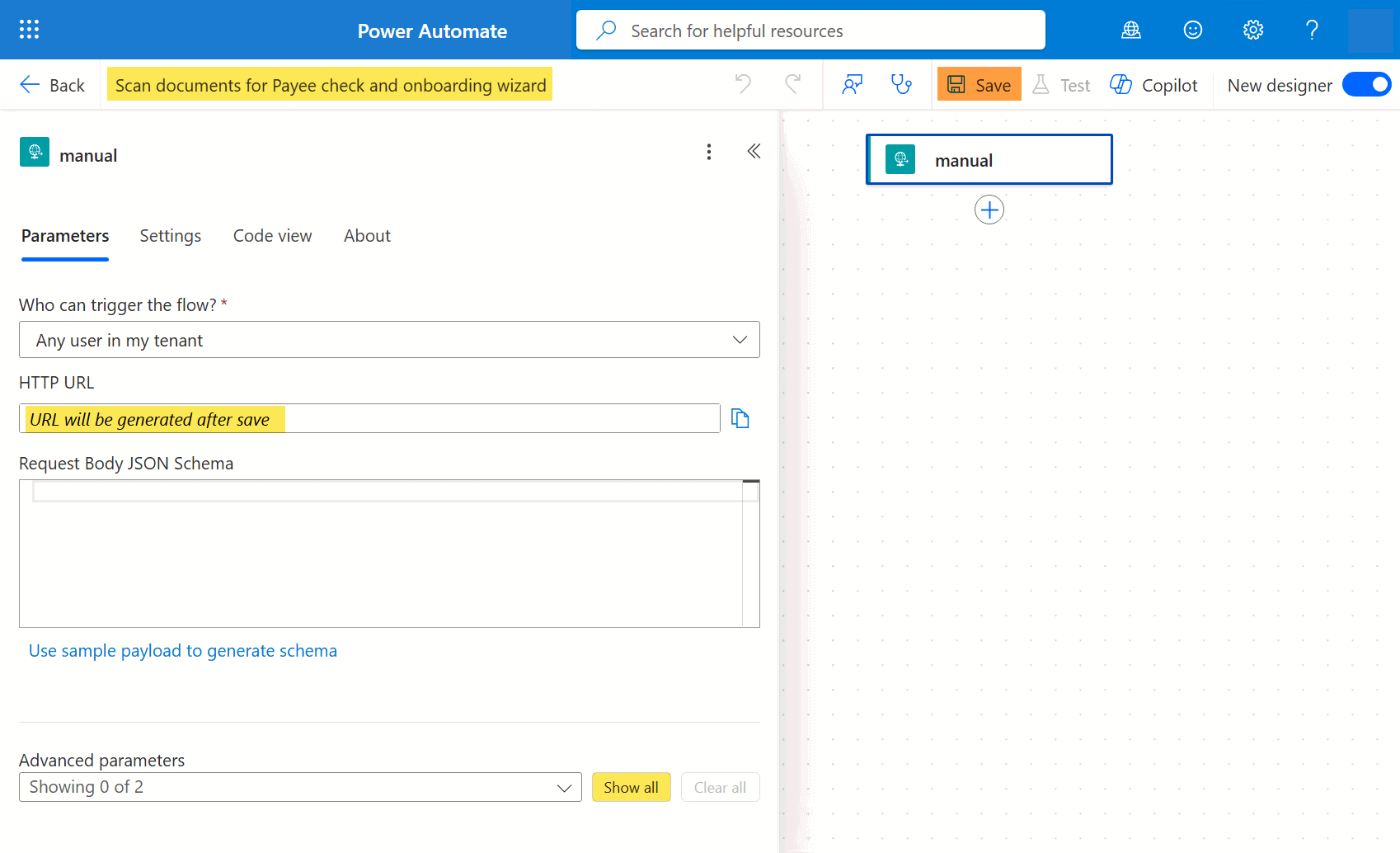The image size is (1400, 853).
Task: Click in the Request Body JSON Schema editor
Action: (389, 554)
